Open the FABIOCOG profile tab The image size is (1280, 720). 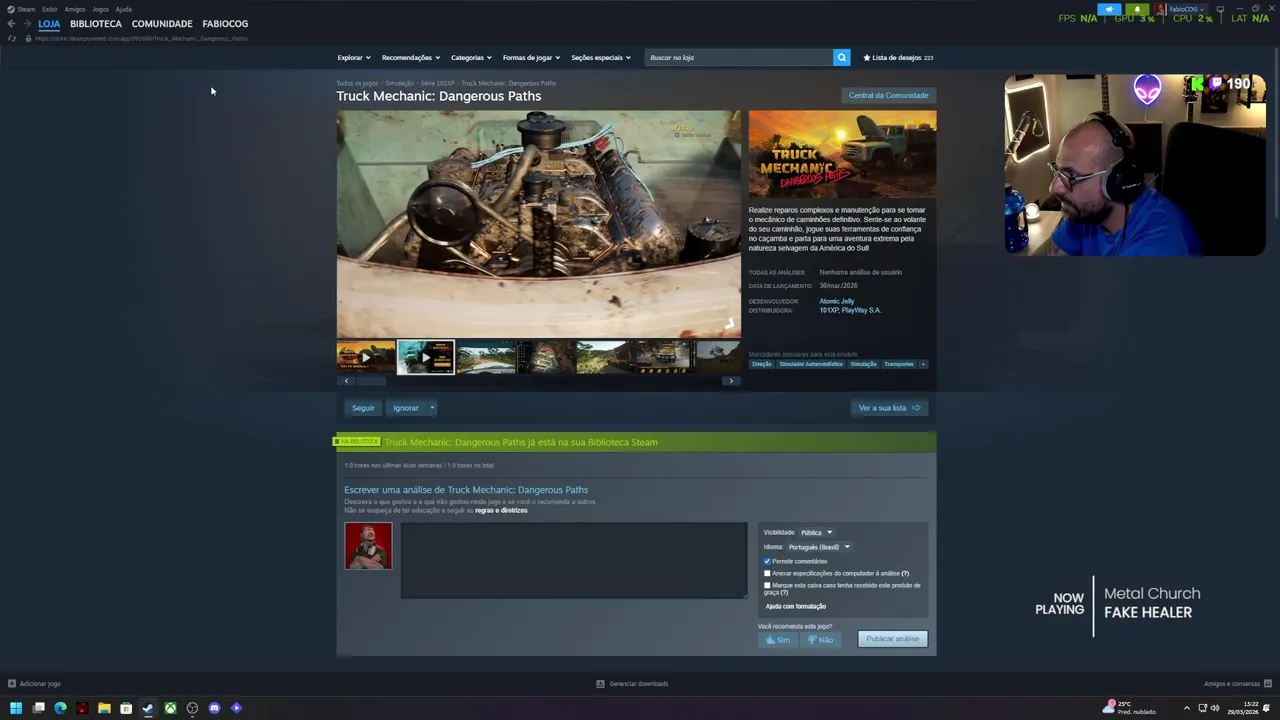pos(225,24)
